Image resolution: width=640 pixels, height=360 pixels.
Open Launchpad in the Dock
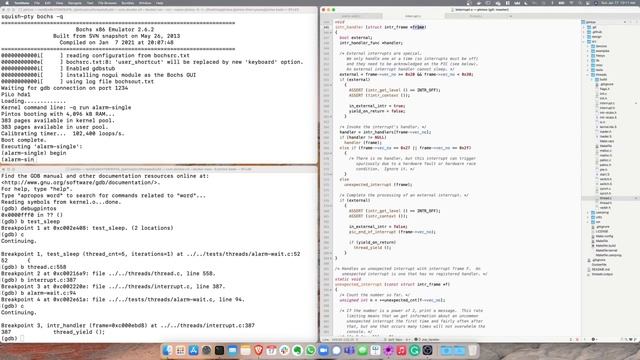click(180, 350)
